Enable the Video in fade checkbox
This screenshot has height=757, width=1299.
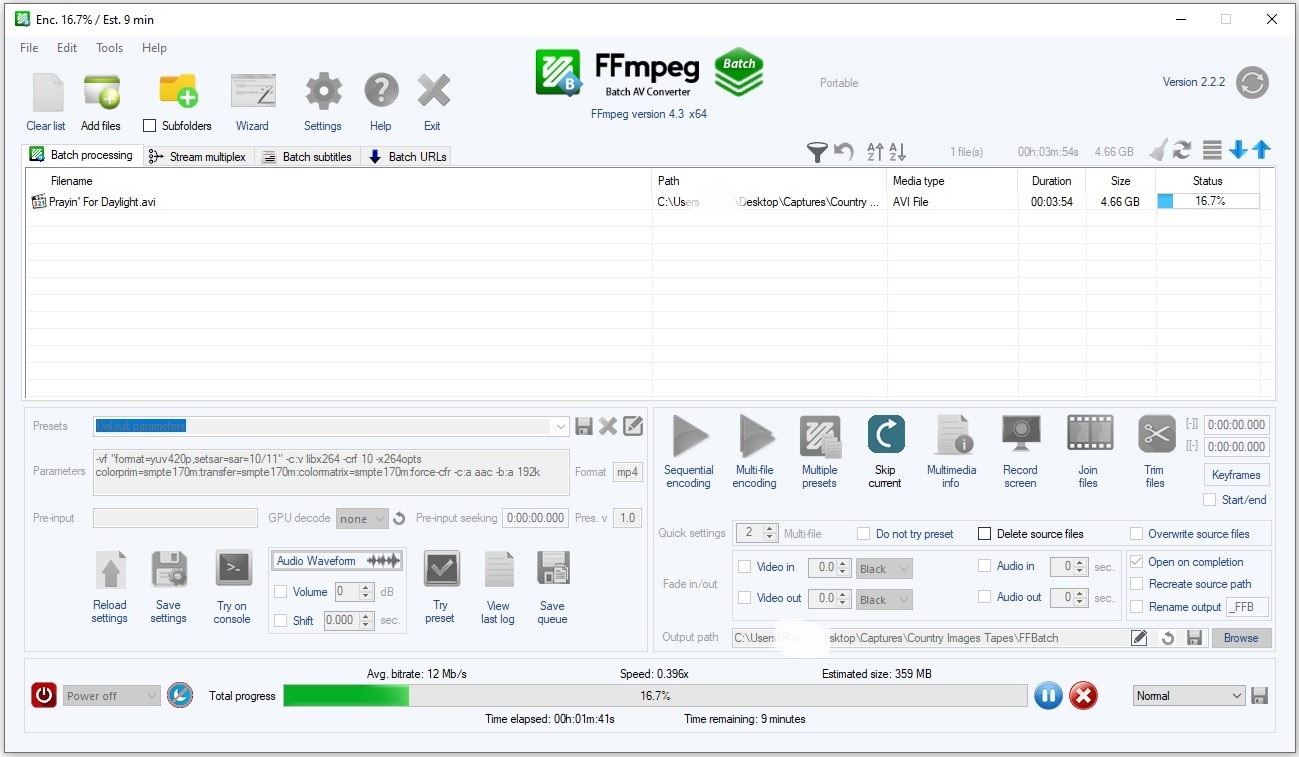tap(744, 567)
